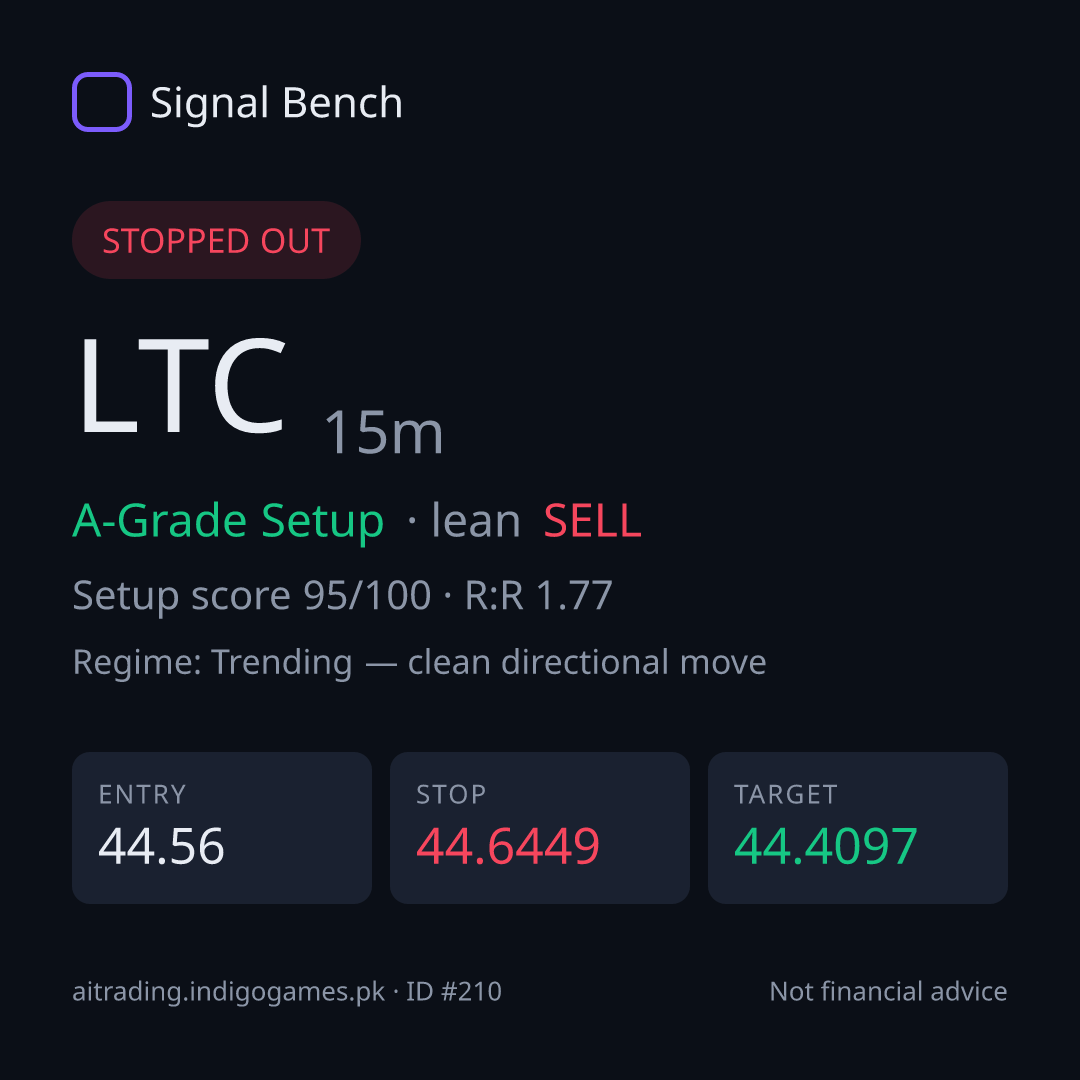Click the 44.56 entry price value
1080x1080 pixels.
pyautogui.click(x=161, y=847)
